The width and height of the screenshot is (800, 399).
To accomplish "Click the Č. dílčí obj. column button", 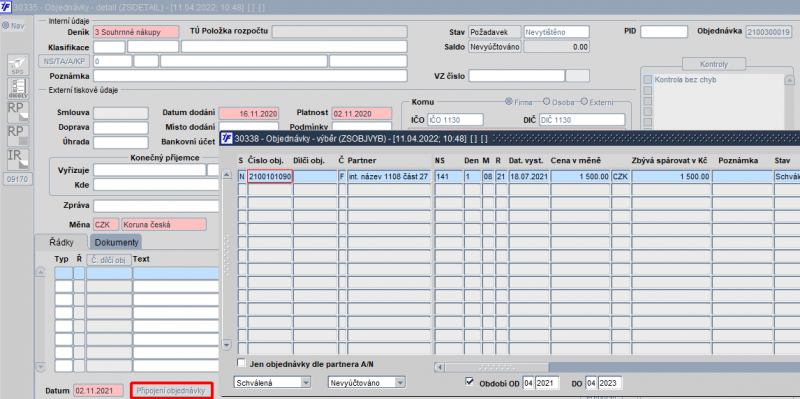I will pyautogui.click(x=109, y=259).
